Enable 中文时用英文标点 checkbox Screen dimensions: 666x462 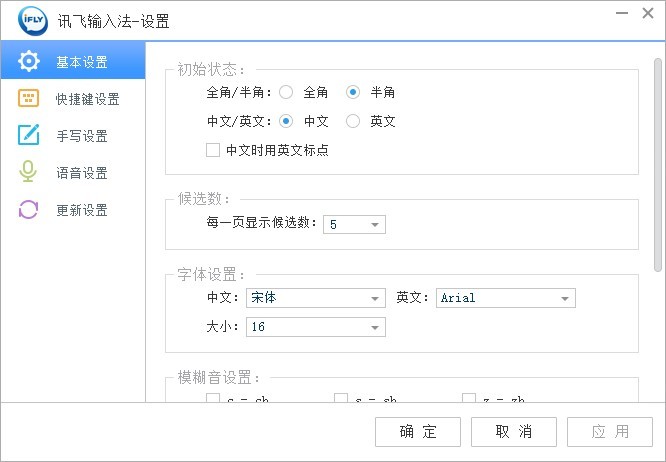[x=212, y=150]
